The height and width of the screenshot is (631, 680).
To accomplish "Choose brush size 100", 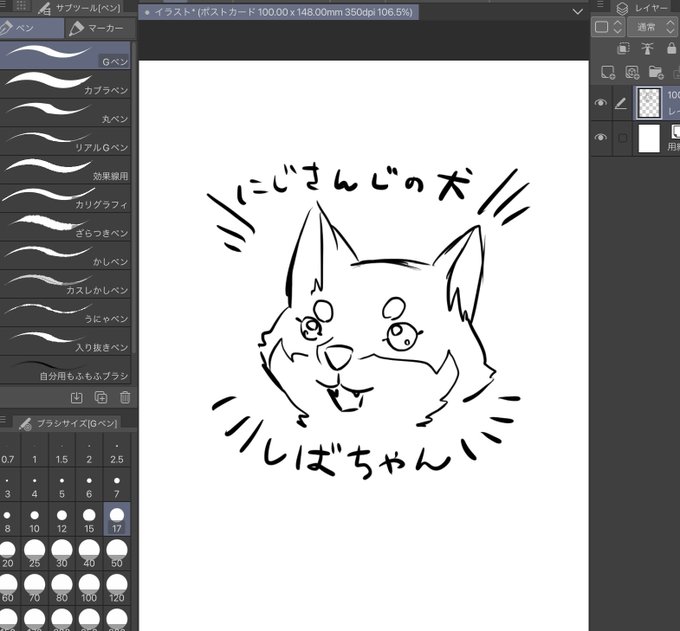I will [89, 589].
